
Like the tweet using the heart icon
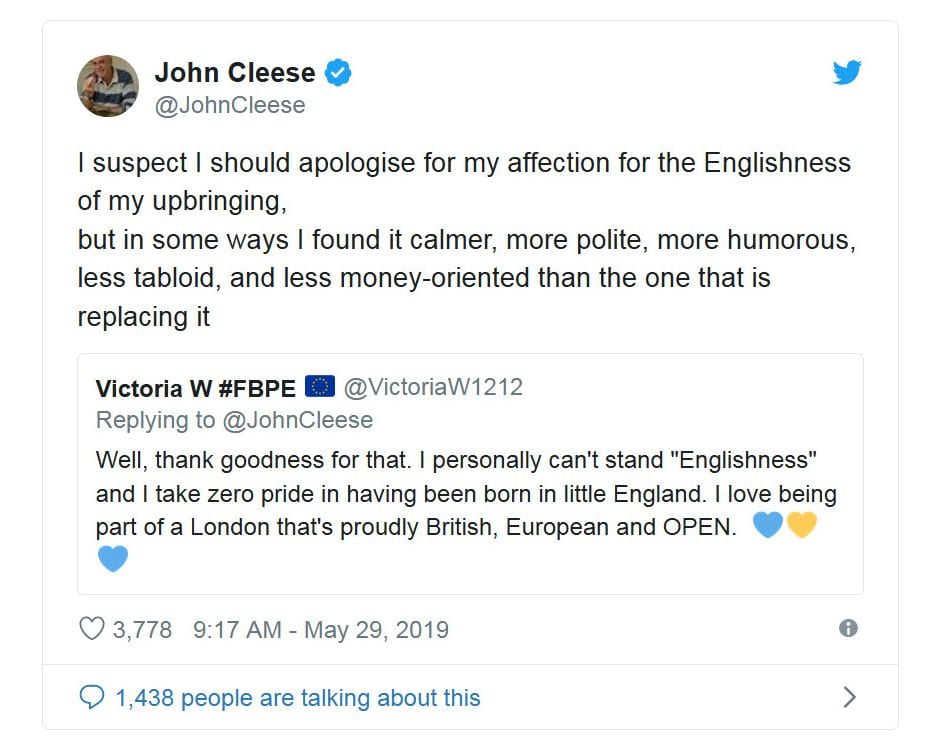pos(91,629)
